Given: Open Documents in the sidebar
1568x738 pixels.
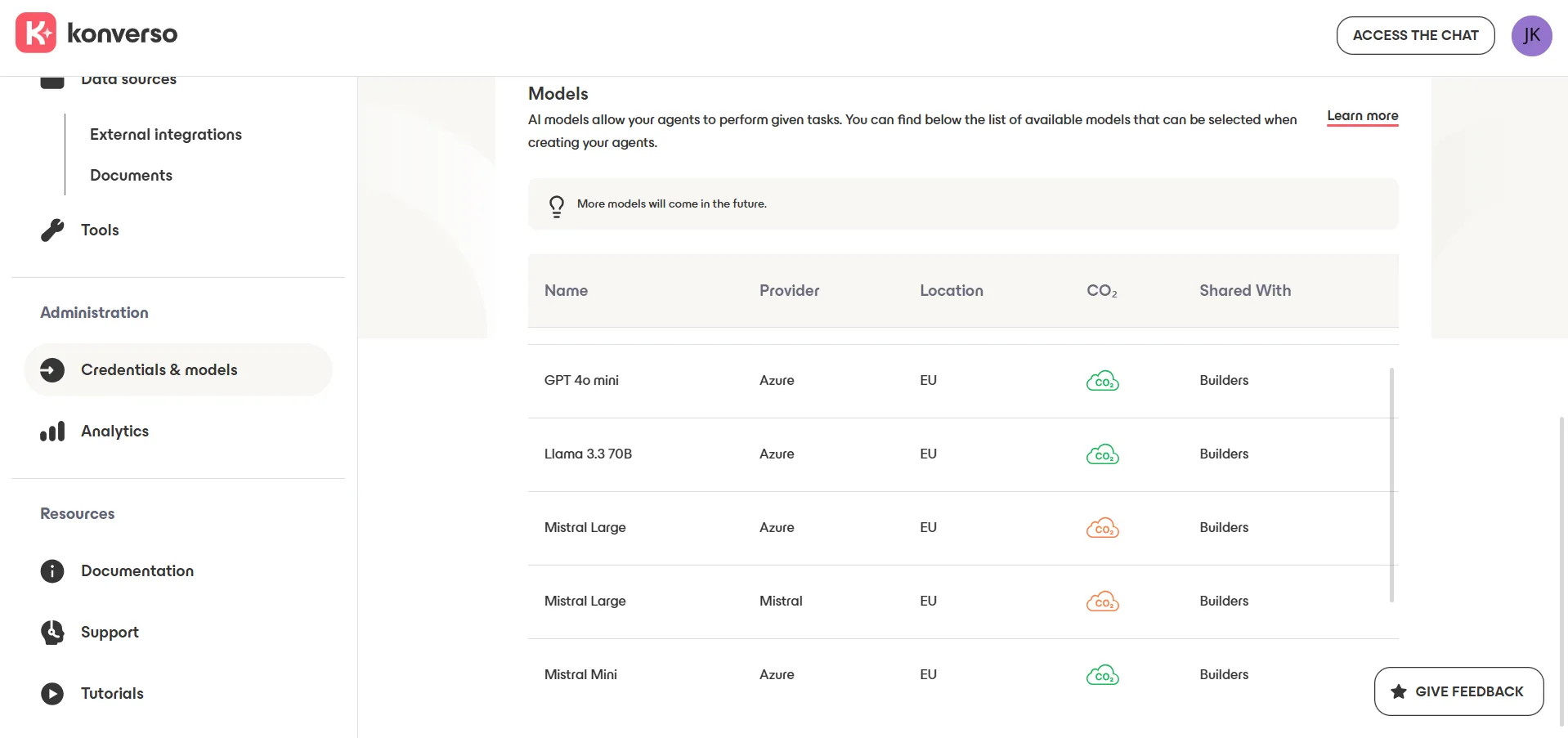Looking at the screenshot, I should pyautogui.click(x=131, y=175).
